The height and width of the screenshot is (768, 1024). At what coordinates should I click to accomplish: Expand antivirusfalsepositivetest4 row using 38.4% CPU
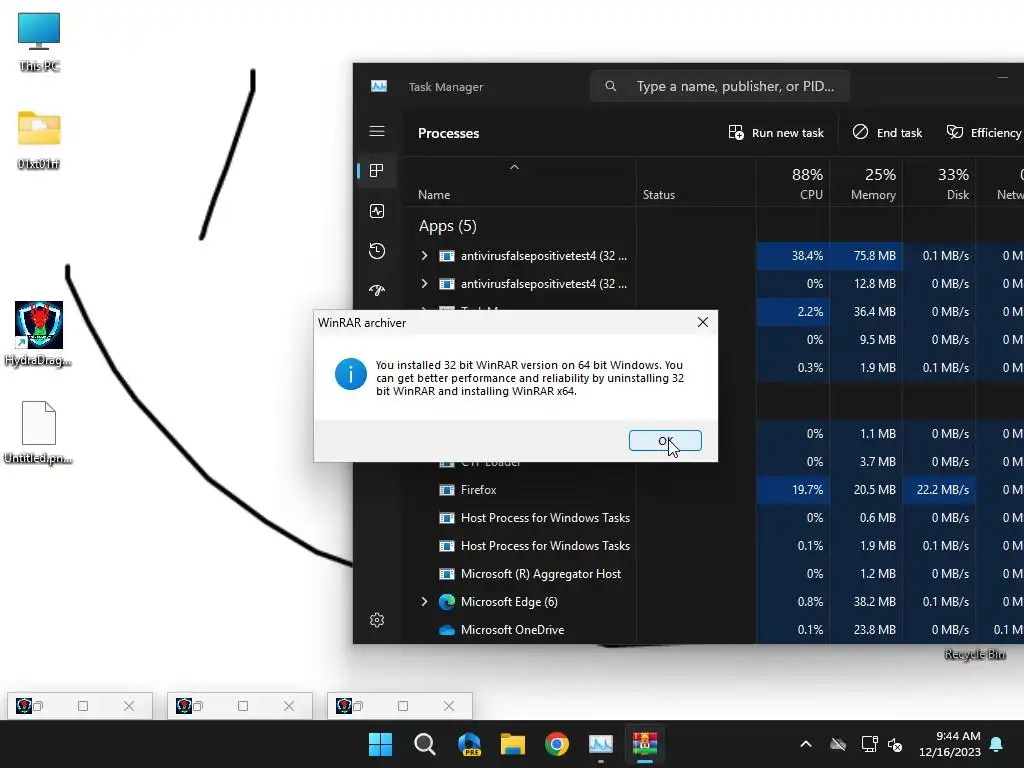pos(424,255)
